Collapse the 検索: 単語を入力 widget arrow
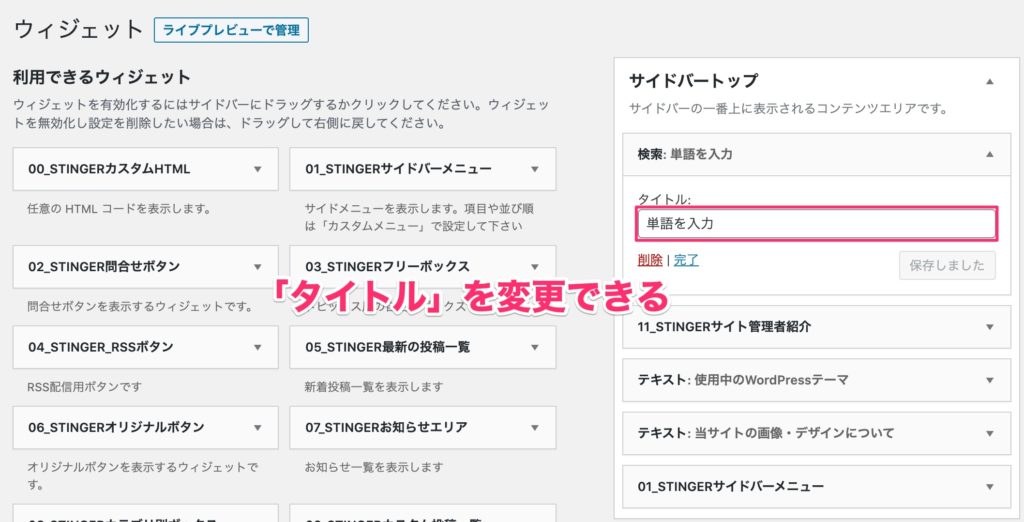 (x=990, y=154)
